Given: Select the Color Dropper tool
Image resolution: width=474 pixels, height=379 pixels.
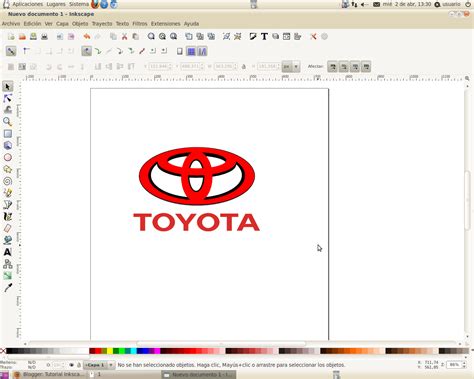Looking at the screenshot, I should click(8, 287).
